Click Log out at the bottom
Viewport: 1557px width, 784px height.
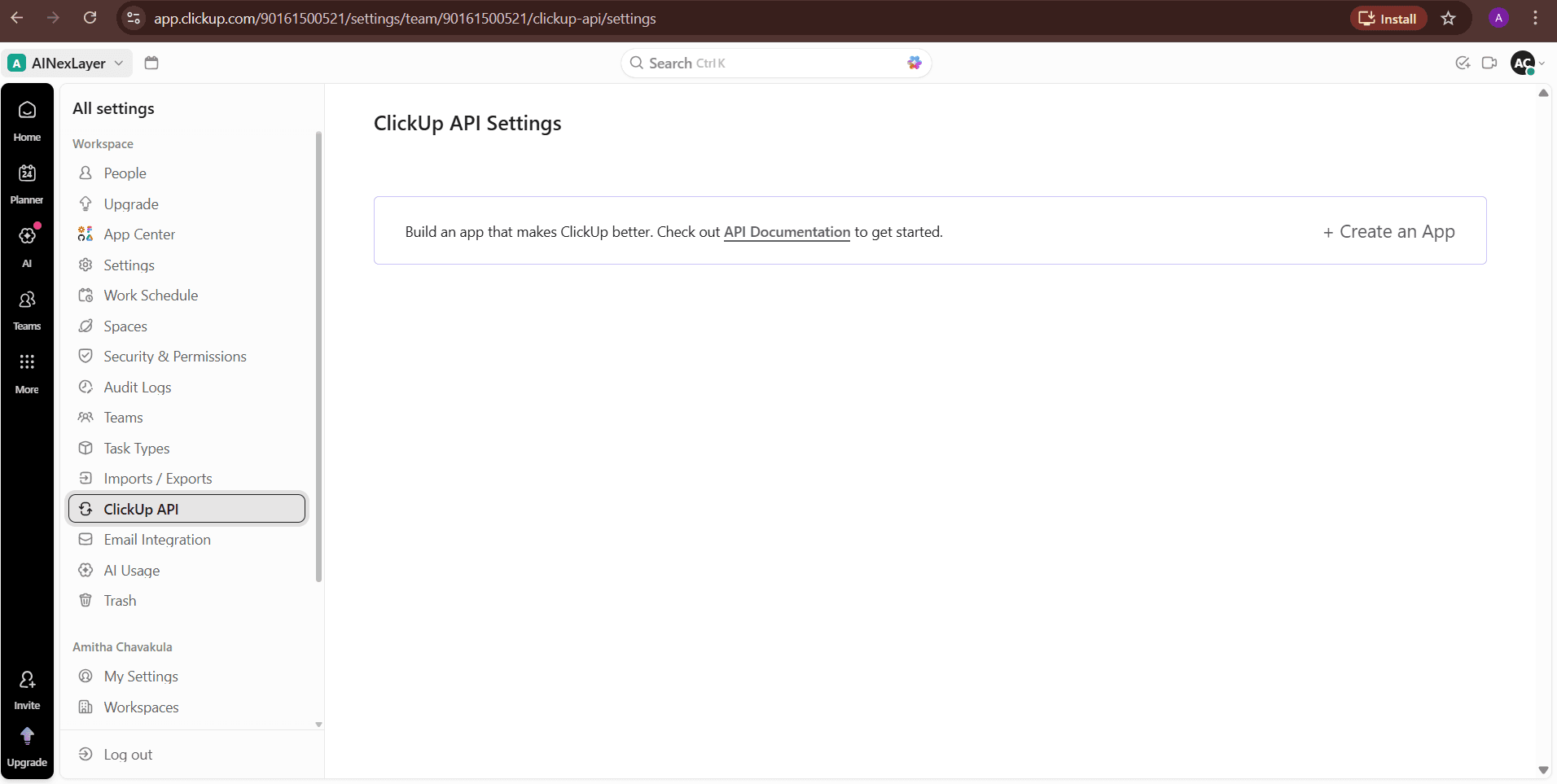(x=129, y=753)
